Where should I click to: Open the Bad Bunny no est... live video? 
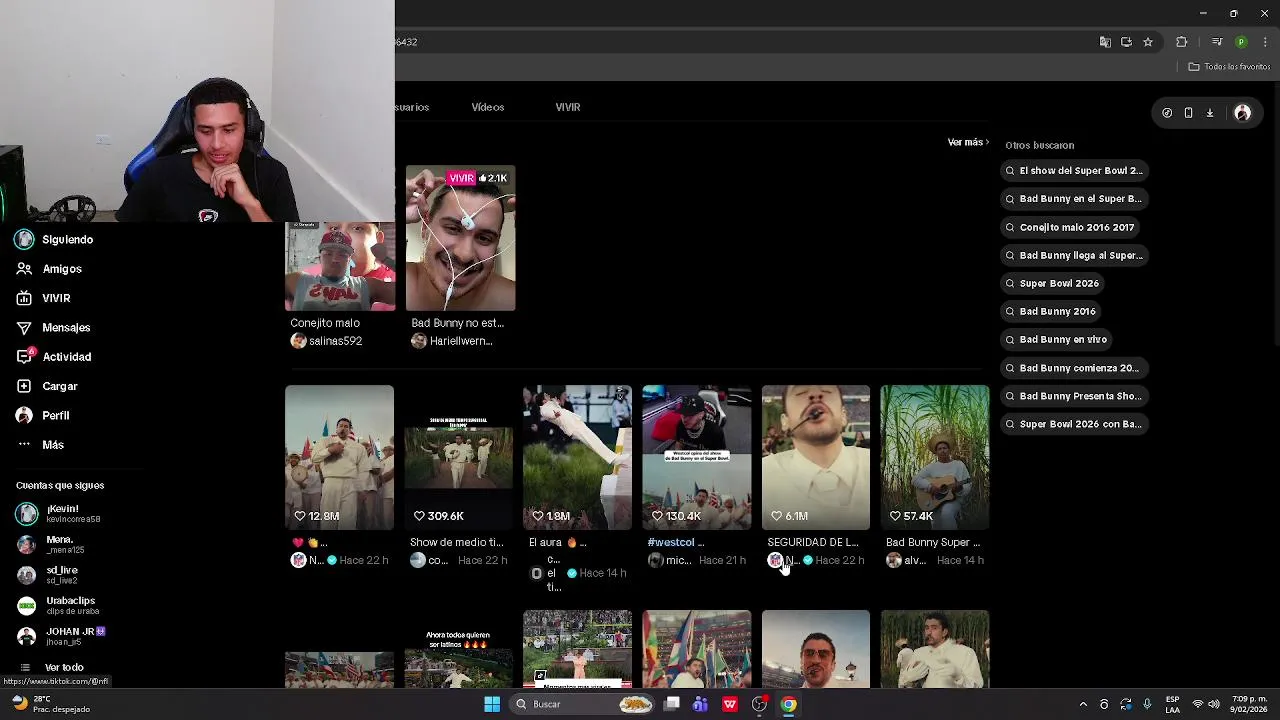461,238
